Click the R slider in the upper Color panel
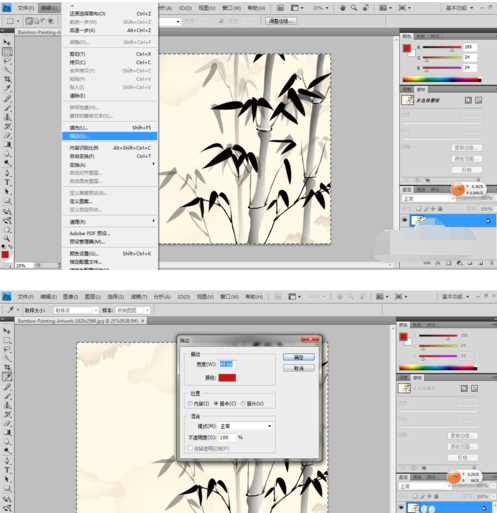Viewport: 497px width, 513px height. [x=442, y=47]
